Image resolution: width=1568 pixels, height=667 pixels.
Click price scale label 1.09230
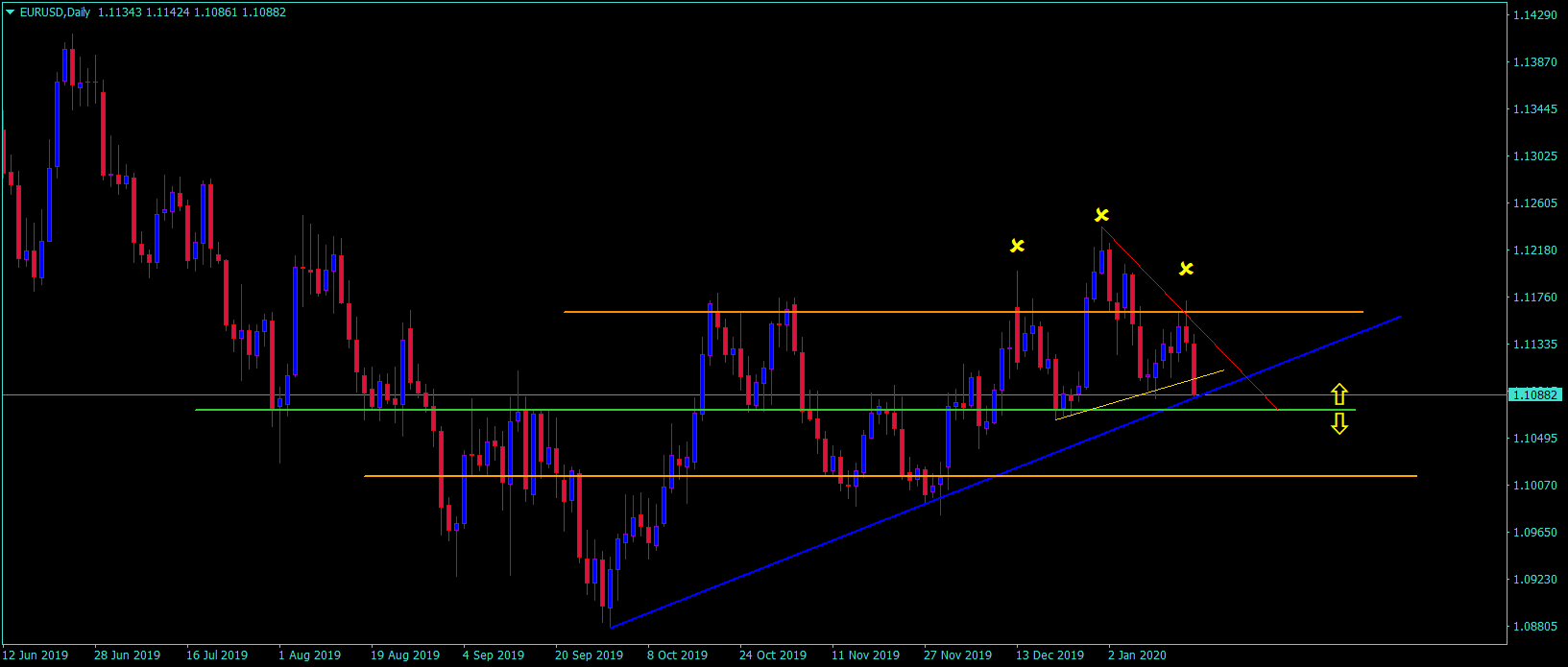1534,580
